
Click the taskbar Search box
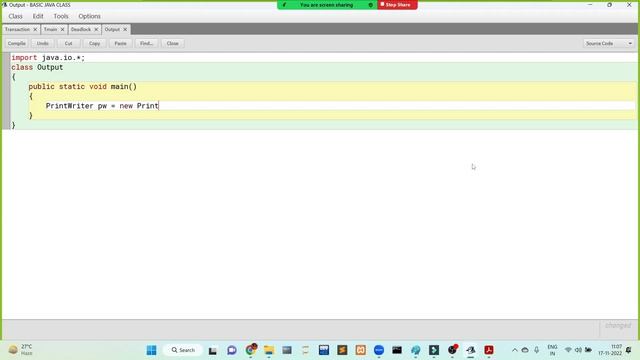tap(183, 350)
